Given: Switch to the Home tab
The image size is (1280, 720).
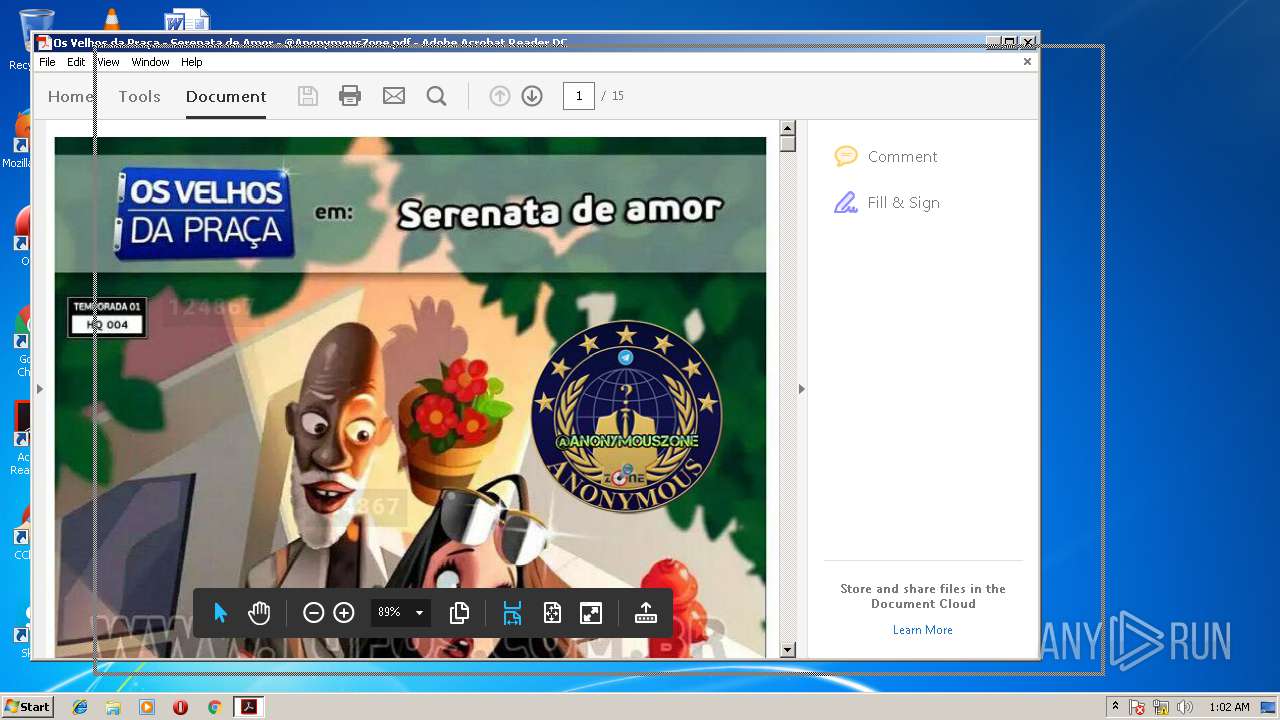Looking at the screenshot, I should coord(70,96).
